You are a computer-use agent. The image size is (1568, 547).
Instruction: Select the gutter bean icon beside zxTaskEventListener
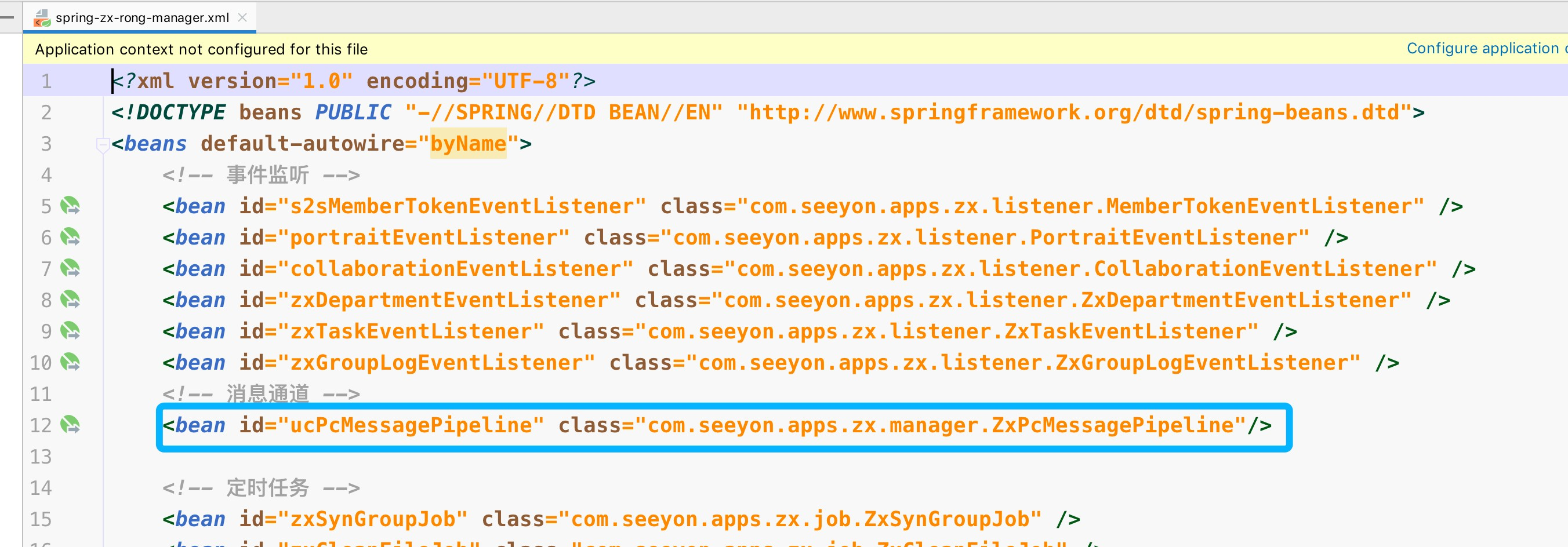[x=70, y=331]
